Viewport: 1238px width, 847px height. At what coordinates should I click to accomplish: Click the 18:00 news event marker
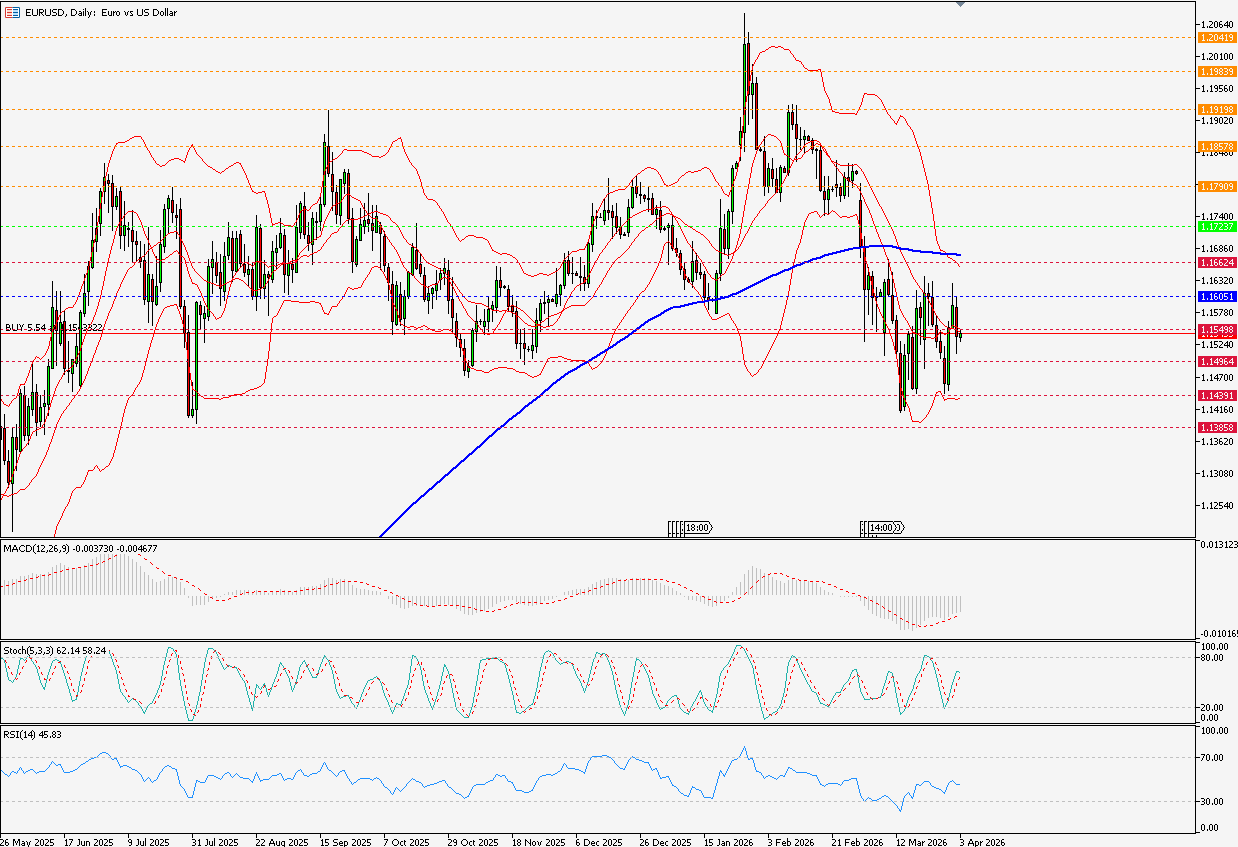click(x=690, y=527)
